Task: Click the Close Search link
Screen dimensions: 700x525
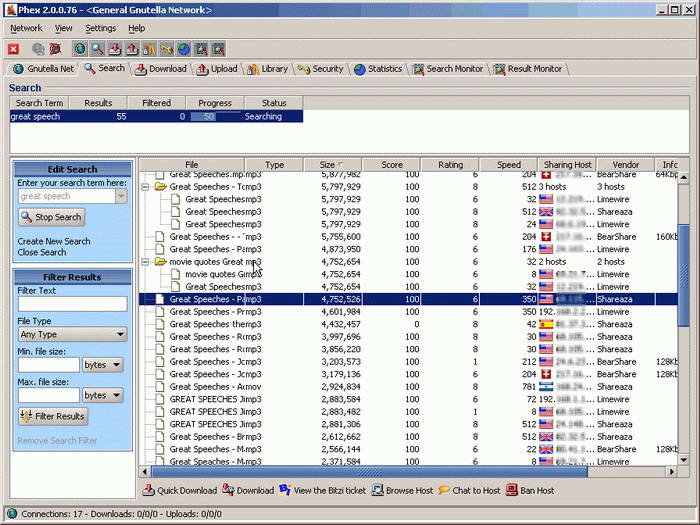Action: [42, 252]
